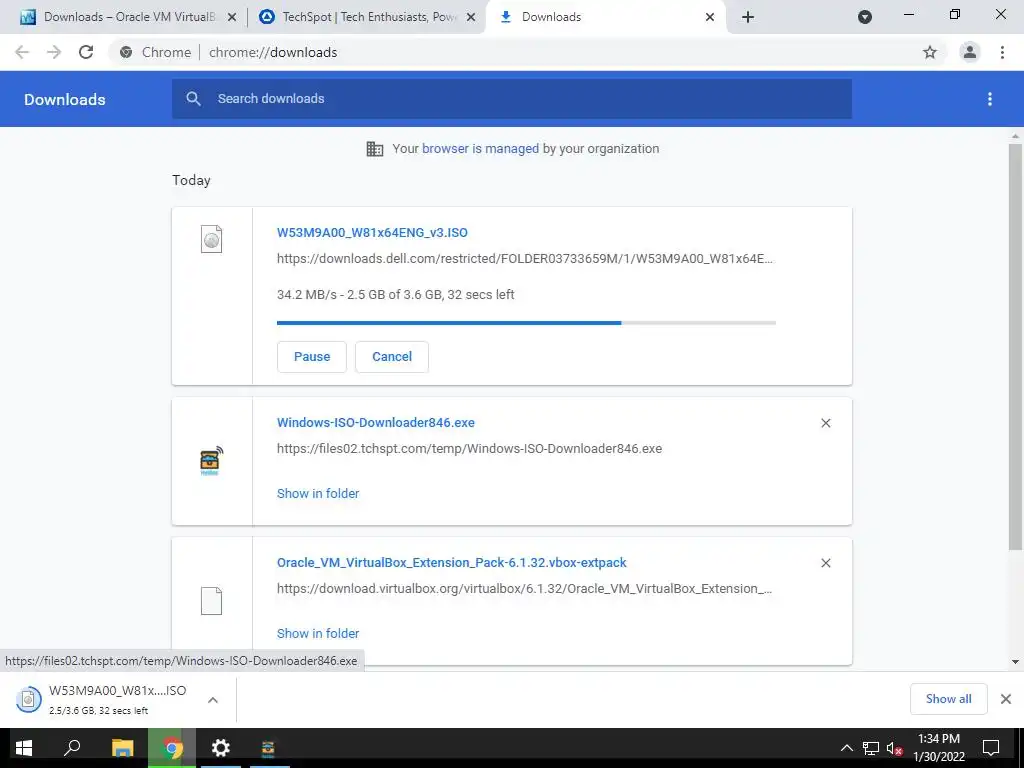Focus the Search downloads field
1024x768 pixels.
tap(512, 99)
